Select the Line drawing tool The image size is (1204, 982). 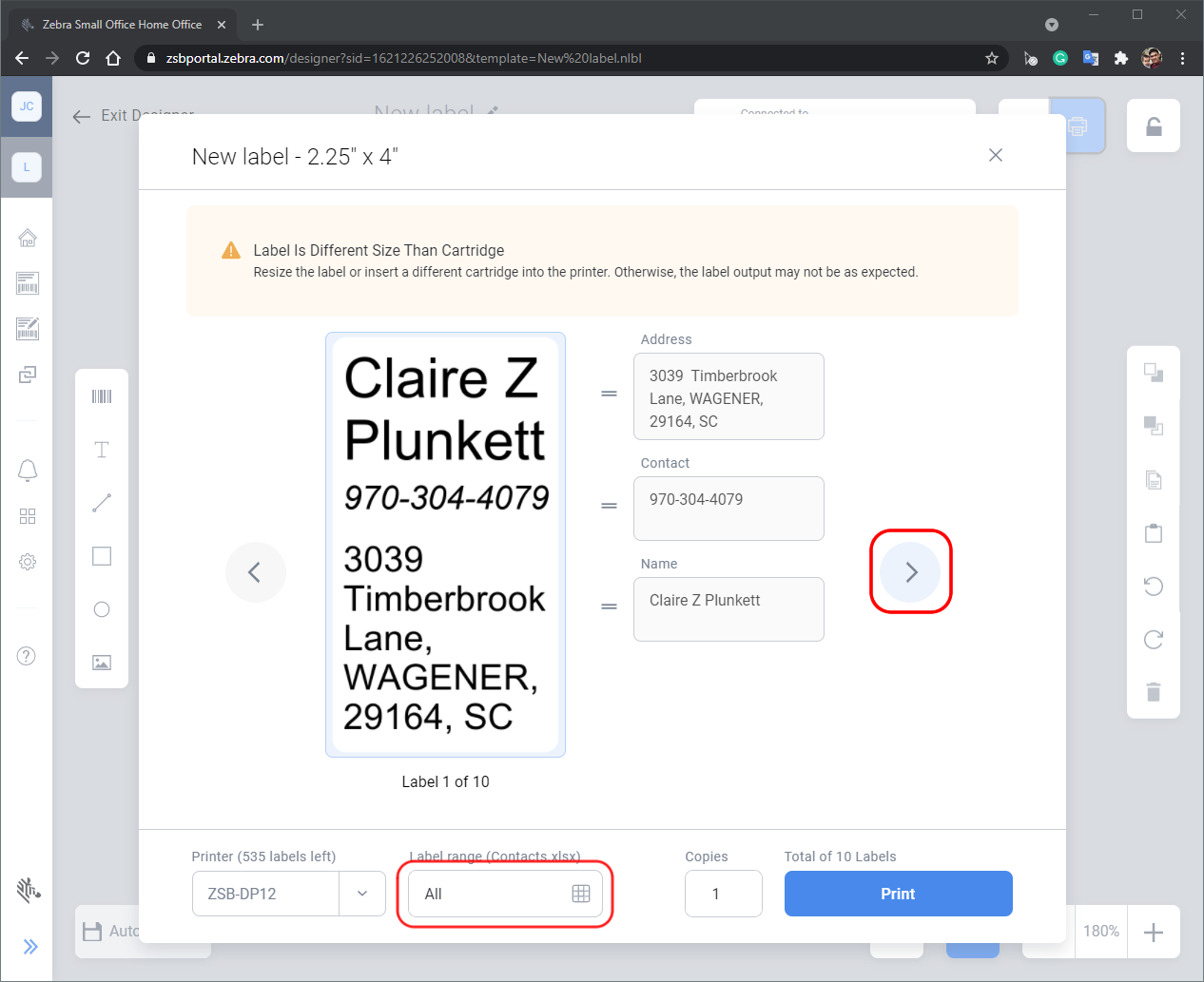[x=102, y=503]
